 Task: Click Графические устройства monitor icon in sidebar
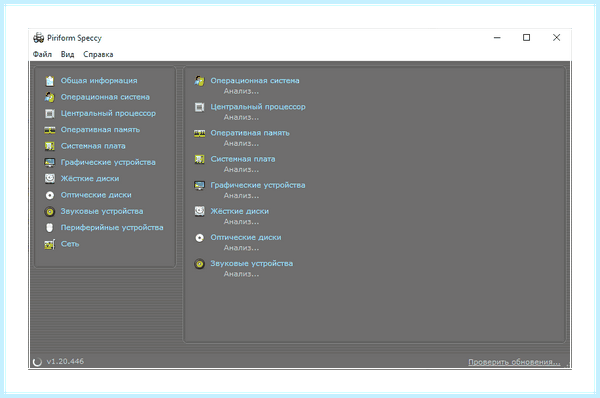tap(50, 163)
